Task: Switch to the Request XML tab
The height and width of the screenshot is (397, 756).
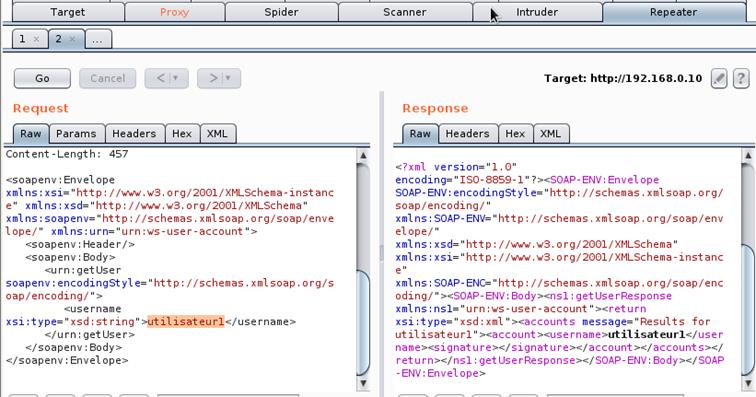Action: 217,134
